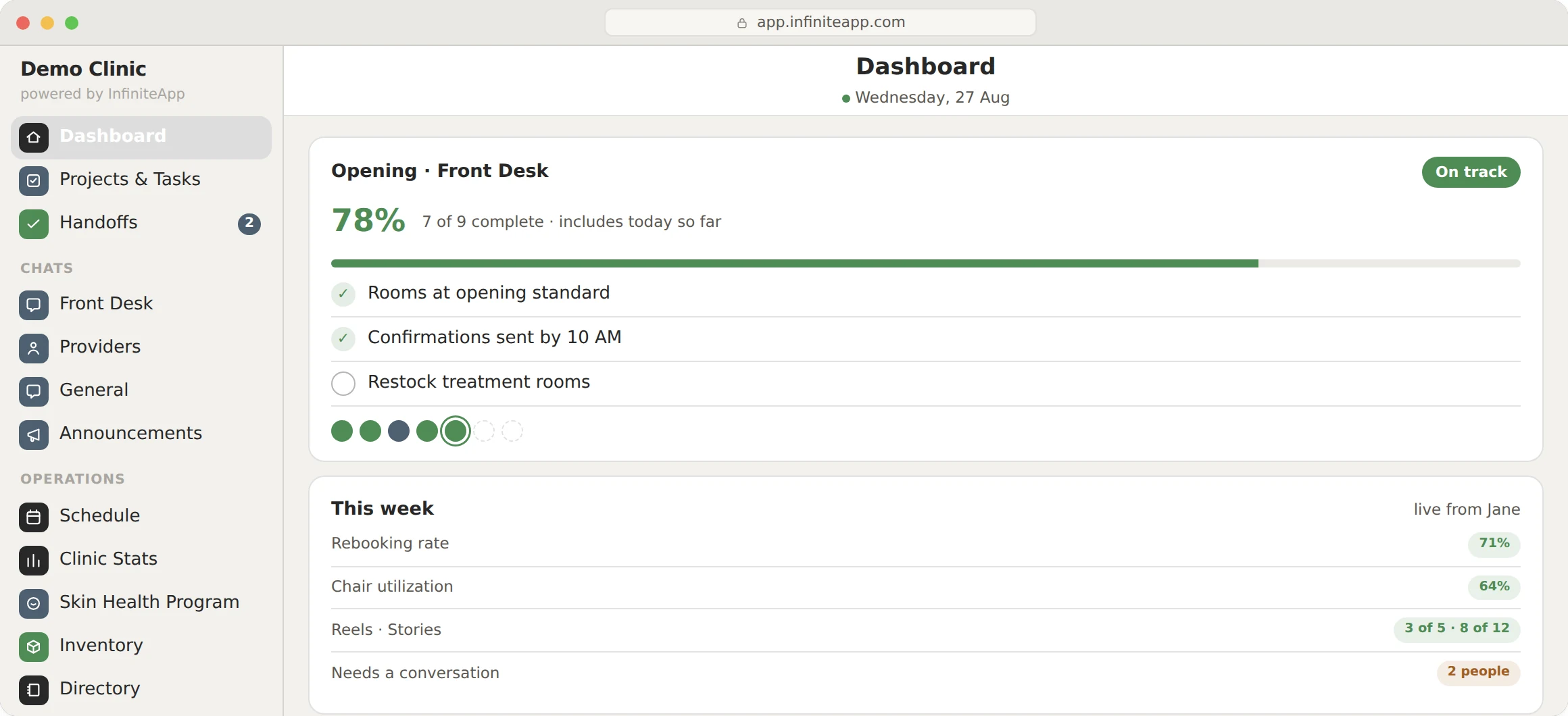
Task: Go to Projects & Tasks
Action: point(141,181)
